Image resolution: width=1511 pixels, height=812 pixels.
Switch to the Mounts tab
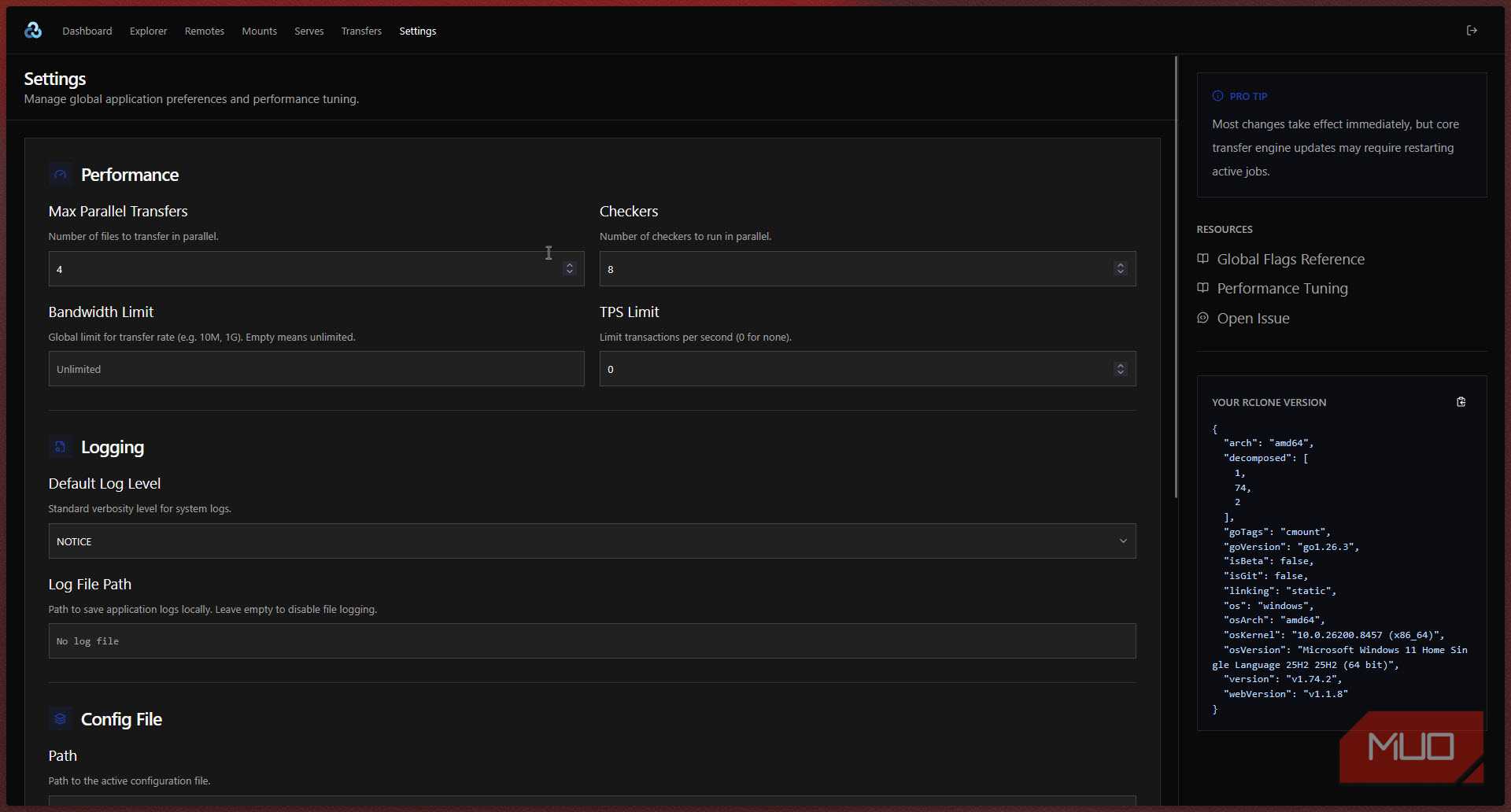[x=260, y=31]
